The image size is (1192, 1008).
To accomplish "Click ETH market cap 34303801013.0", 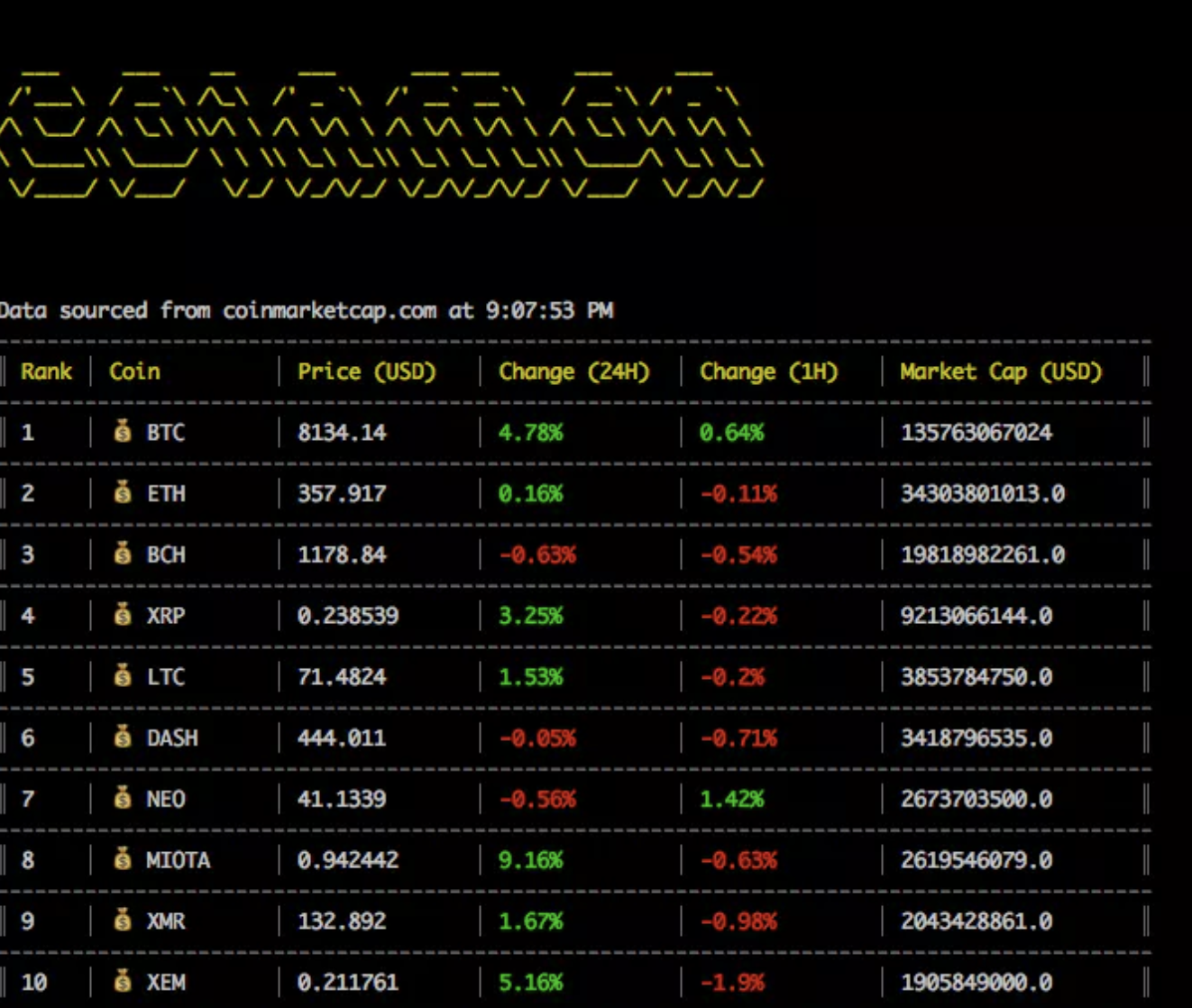I will pyautogui.click(x=983, y=494).
